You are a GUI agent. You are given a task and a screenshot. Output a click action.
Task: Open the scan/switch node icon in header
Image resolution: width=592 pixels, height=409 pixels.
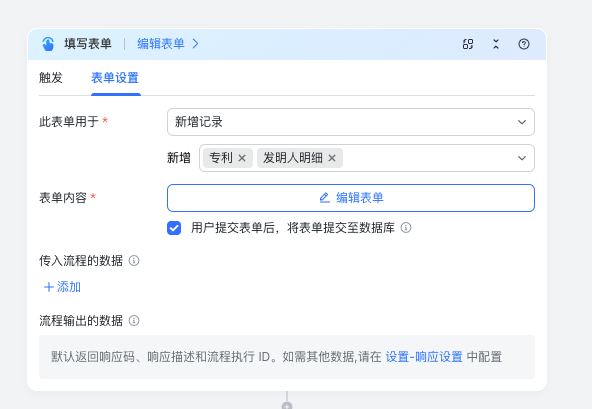(x=468, y=44)
